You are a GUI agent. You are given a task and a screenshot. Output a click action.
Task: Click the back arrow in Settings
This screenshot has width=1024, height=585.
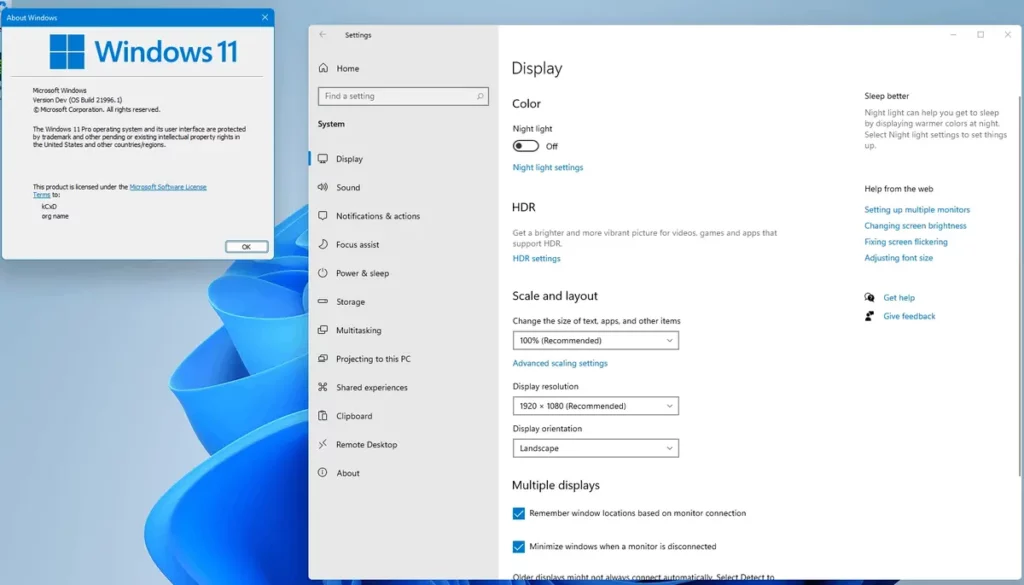321,35
